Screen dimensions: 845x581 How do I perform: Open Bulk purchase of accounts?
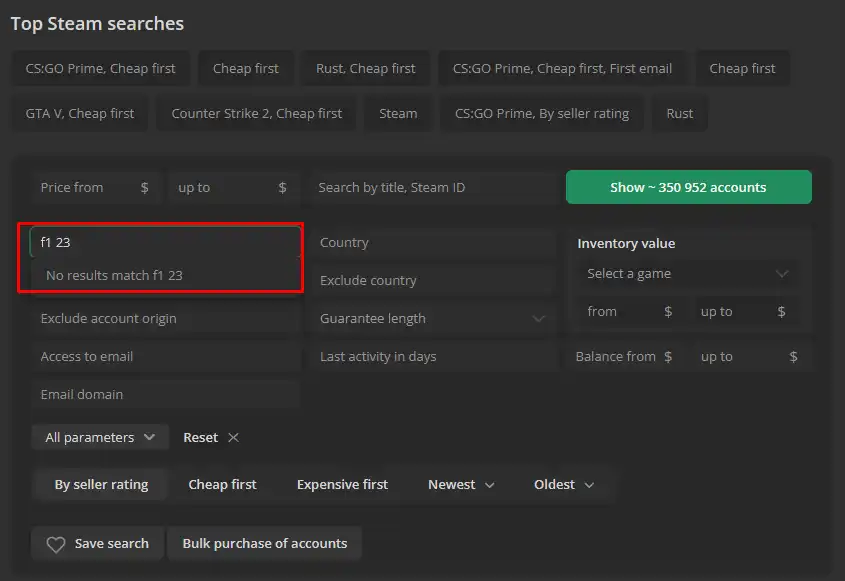[265, 543]
